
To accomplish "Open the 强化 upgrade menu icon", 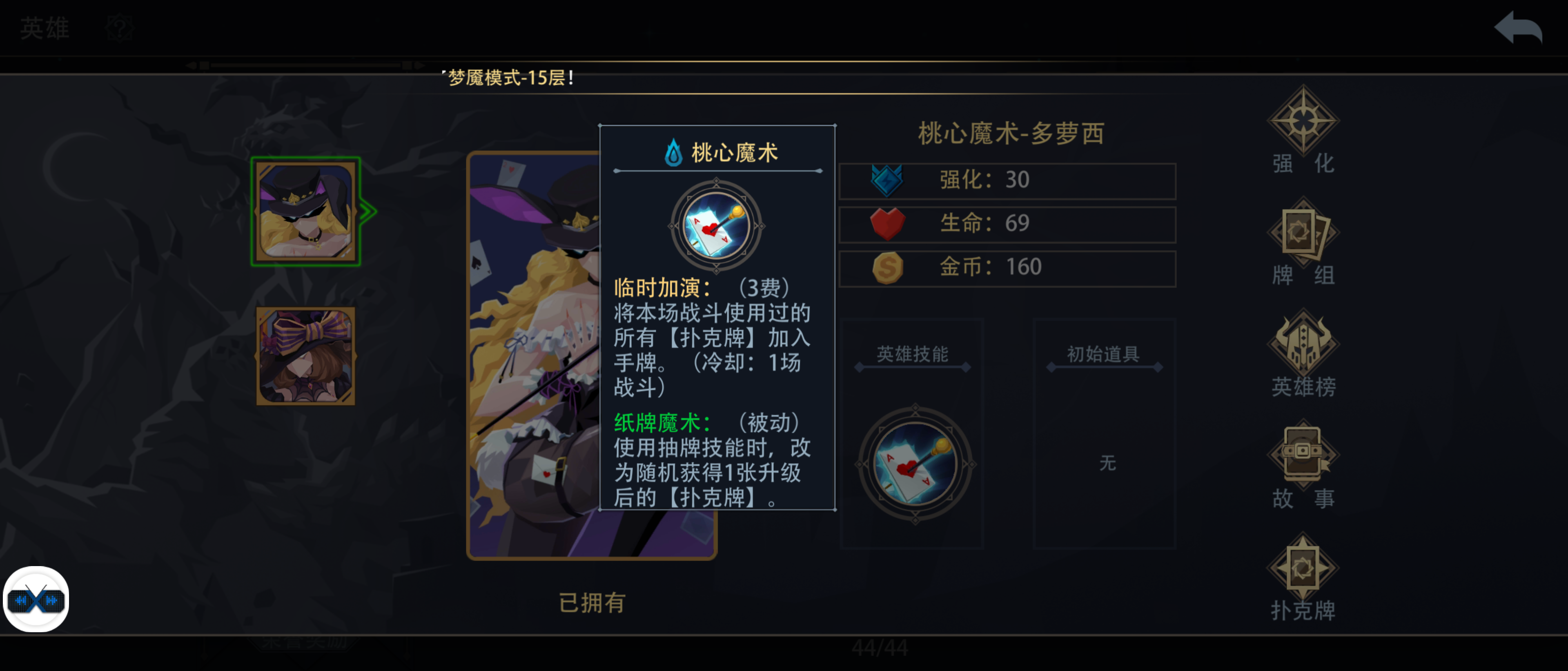I will (x=1303, y=130).
